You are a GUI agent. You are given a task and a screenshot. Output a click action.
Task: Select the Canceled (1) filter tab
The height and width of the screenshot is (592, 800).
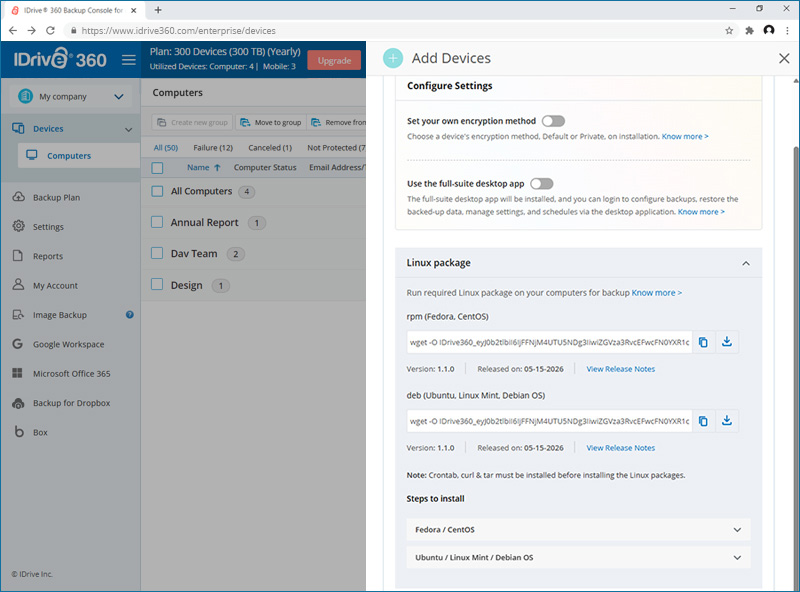pyautogui.click(x=270, y=147)
